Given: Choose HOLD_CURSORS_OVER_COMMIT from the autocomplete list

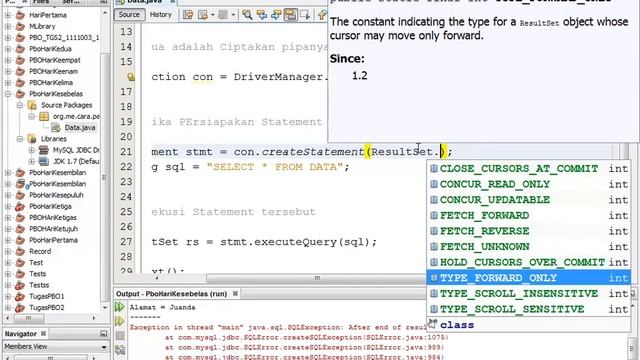Looking at the screenshot, I should 529,262.
